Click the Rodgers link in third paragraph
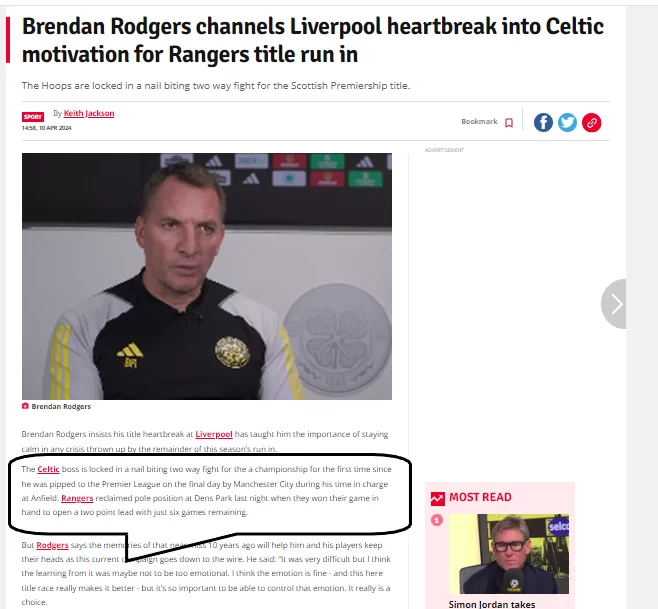 point(52,545)
